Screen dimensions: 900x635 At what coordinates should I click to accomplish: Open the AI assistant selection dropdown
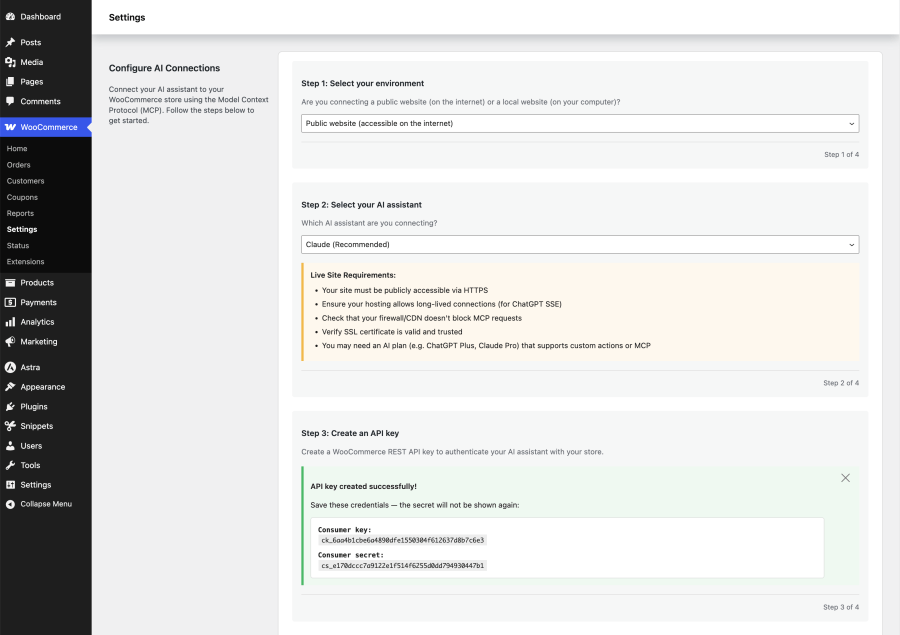[x=580, y=245]
